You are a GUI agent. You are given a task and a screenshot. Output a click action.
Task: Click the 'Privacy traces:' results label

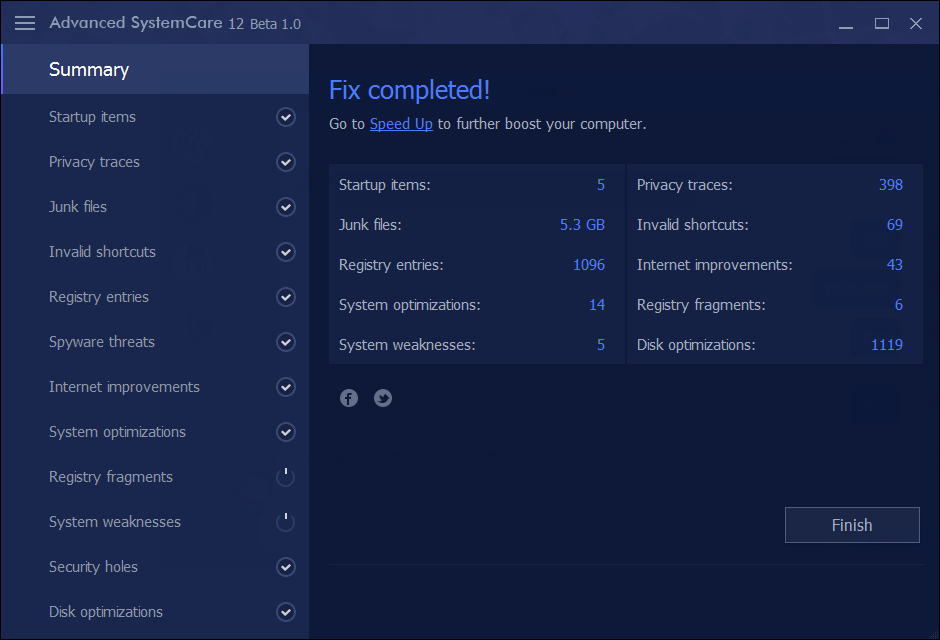pos(685,185)
